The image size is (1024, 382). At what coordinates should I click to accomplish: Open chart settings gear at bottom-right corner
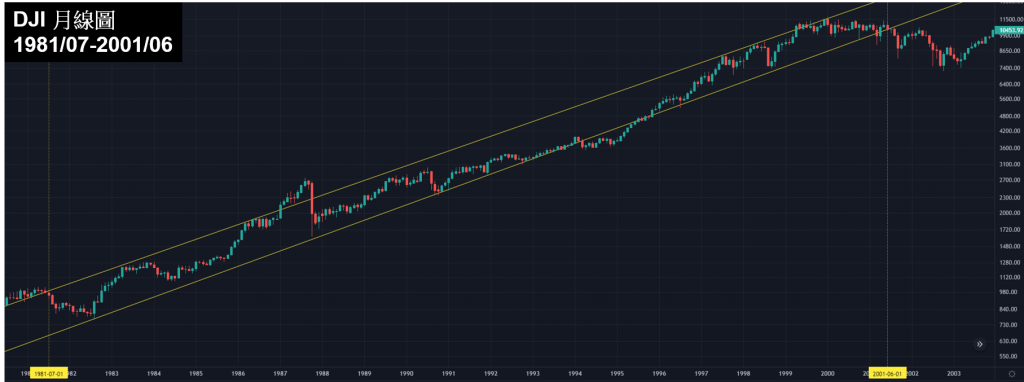[1011, 374]
